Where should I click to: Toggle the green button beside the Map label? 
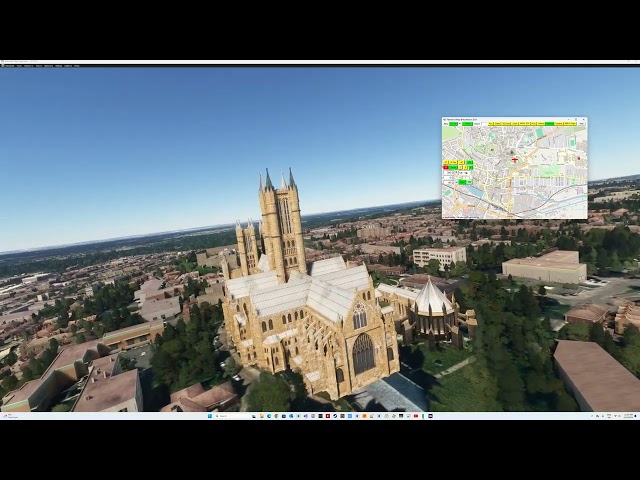453,124
